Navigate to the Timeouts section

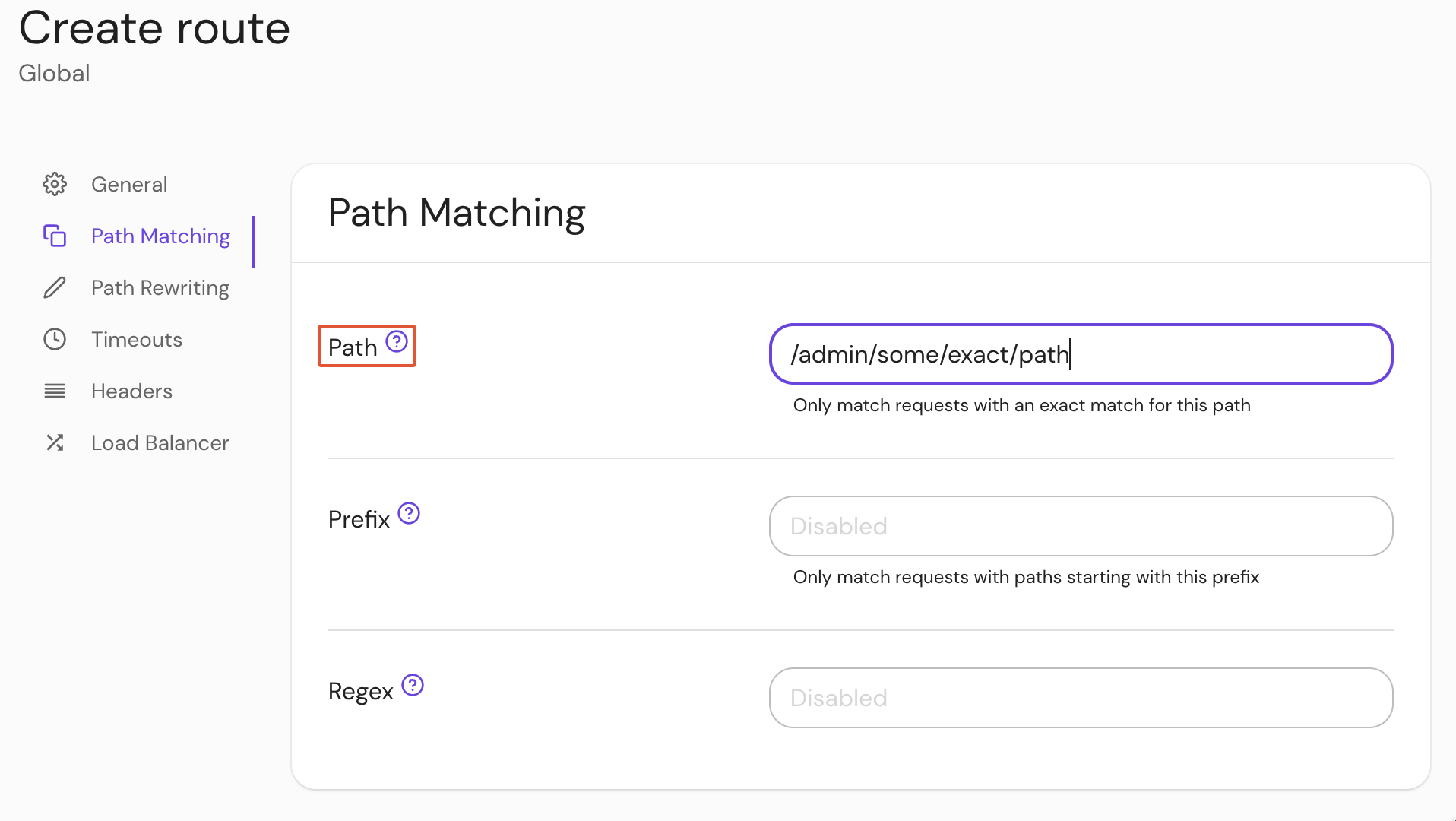tap(136, 339)
